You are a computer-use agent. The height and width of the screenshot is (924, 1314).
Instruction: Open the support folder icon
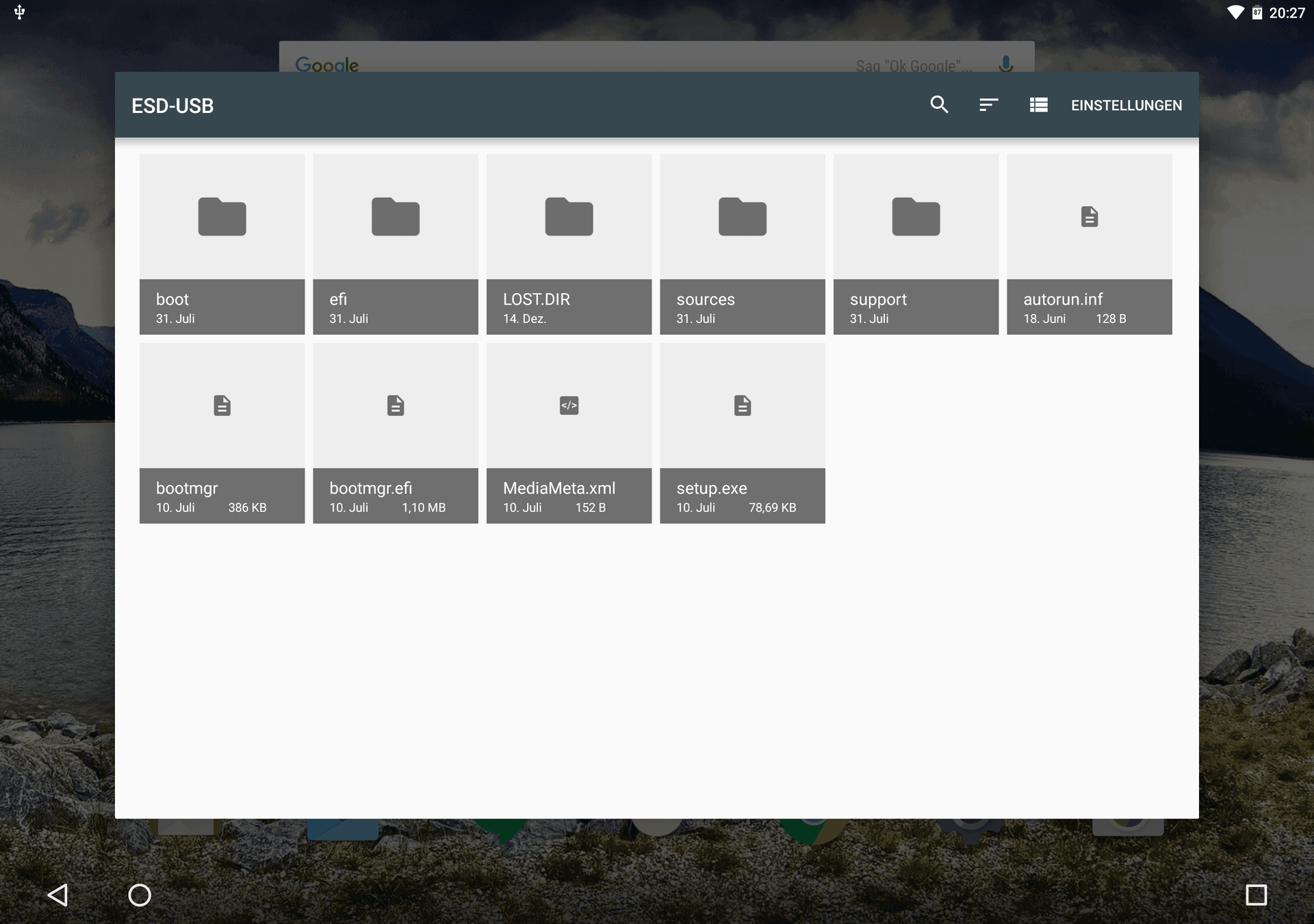[x=916, y=216]
